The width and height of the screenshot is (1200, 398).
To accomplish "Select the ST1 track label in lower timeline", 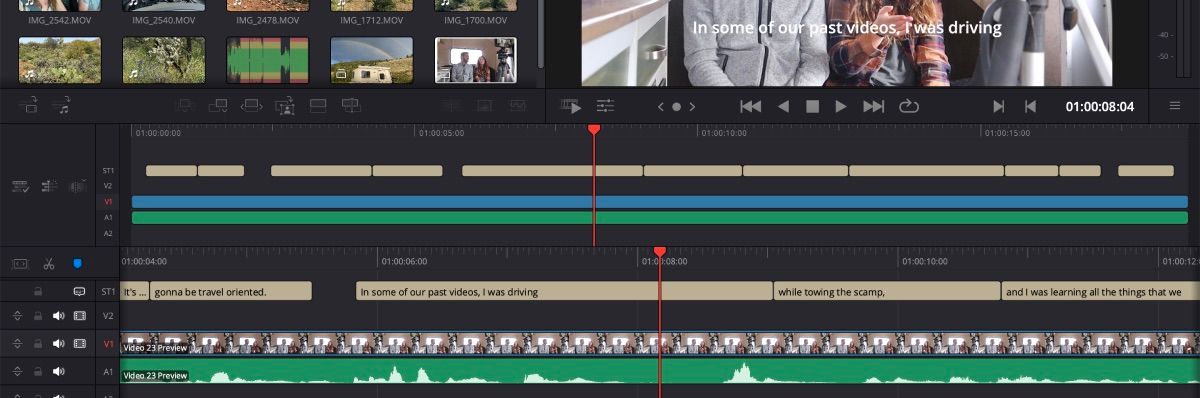I will (x=108, y=291).
